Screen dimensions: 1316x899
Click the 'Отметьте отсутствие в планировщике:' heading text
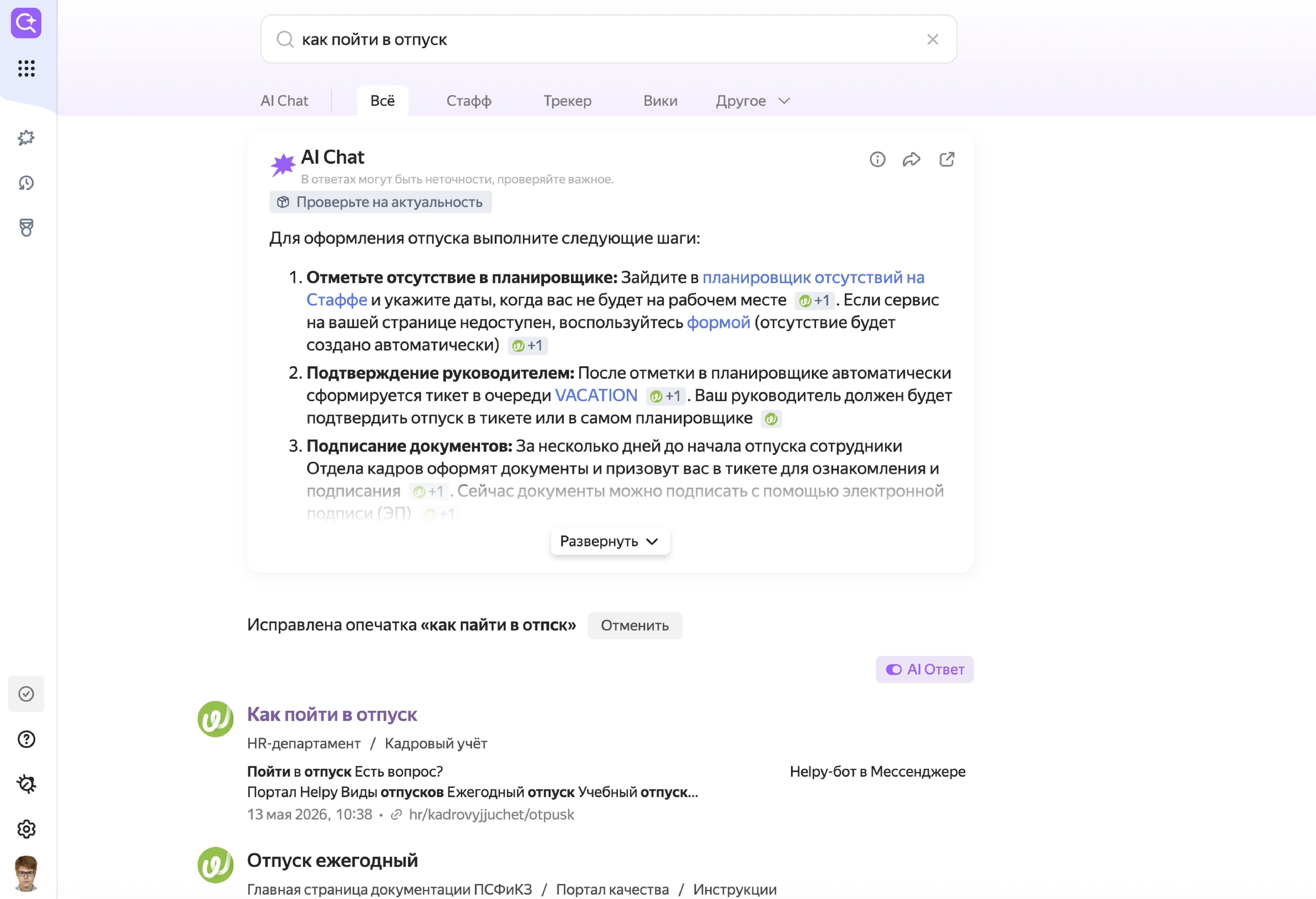tap(462, 278)
